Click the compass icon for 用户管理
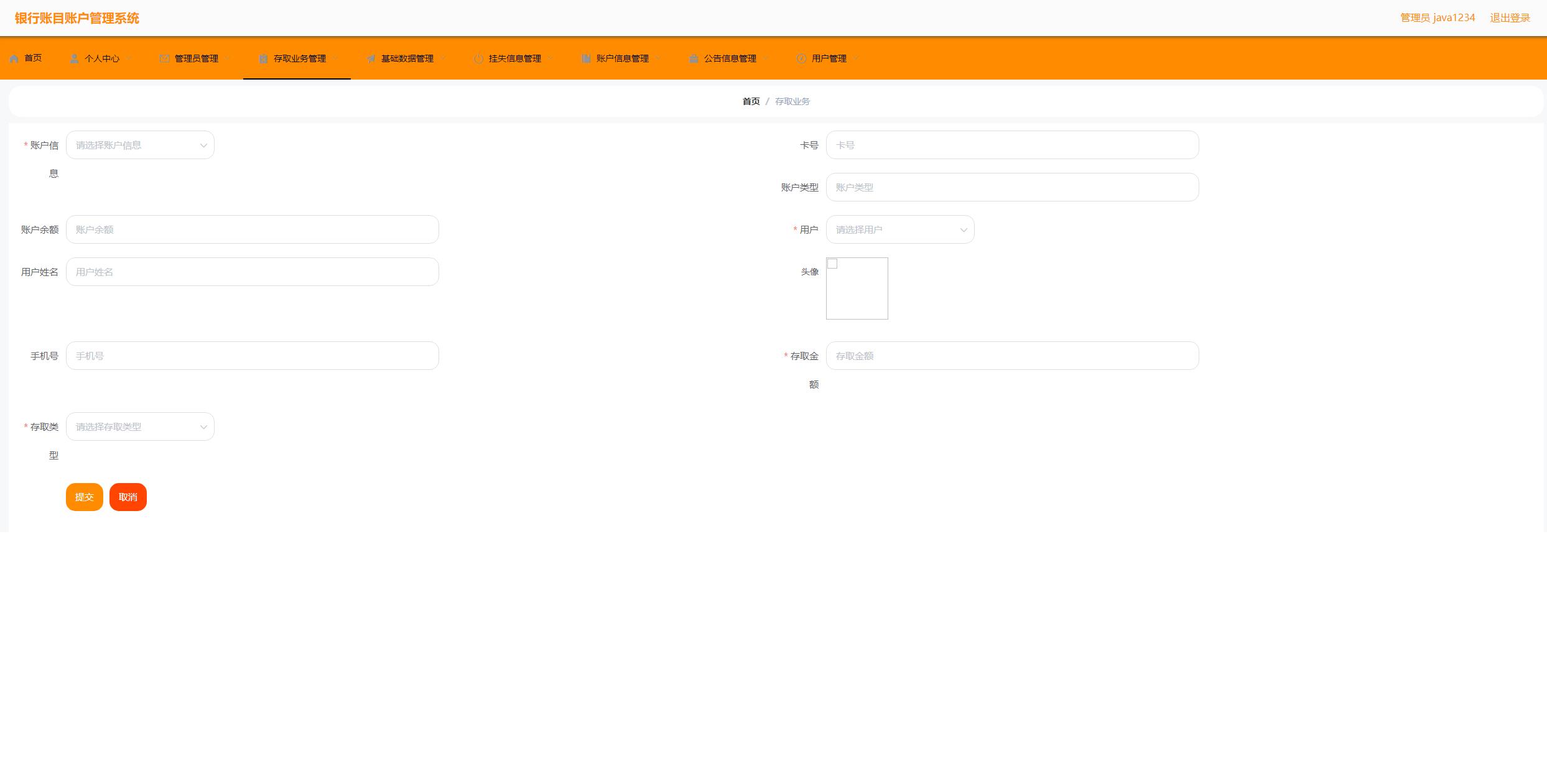 801,58
